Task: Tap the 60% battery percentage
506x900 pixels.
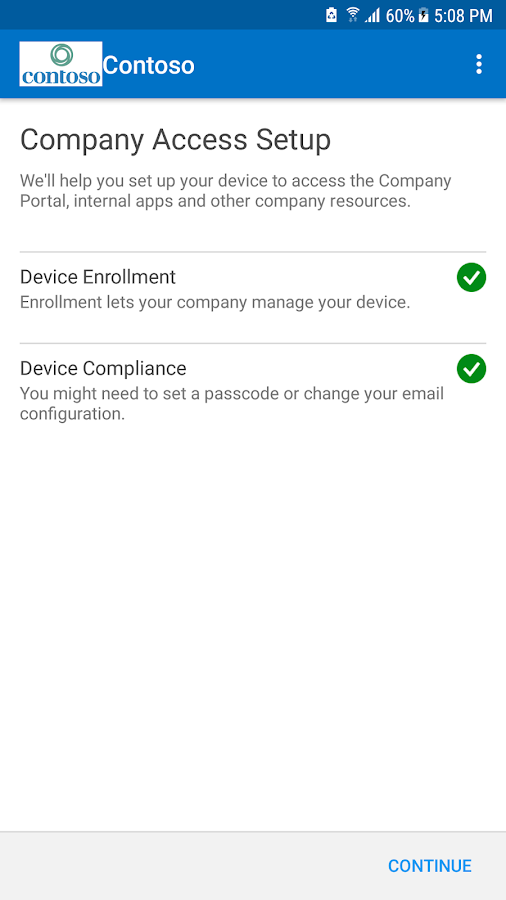Action: (x=400, y=15)
